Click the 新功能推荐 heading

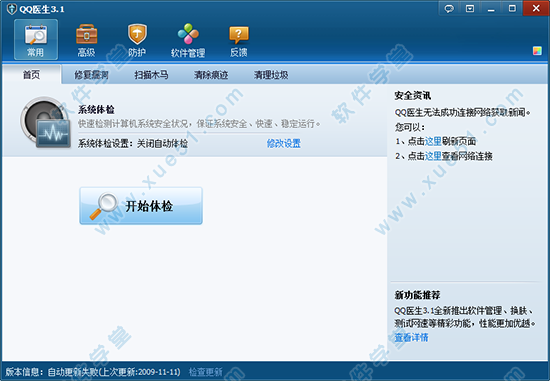coord(417,295)
